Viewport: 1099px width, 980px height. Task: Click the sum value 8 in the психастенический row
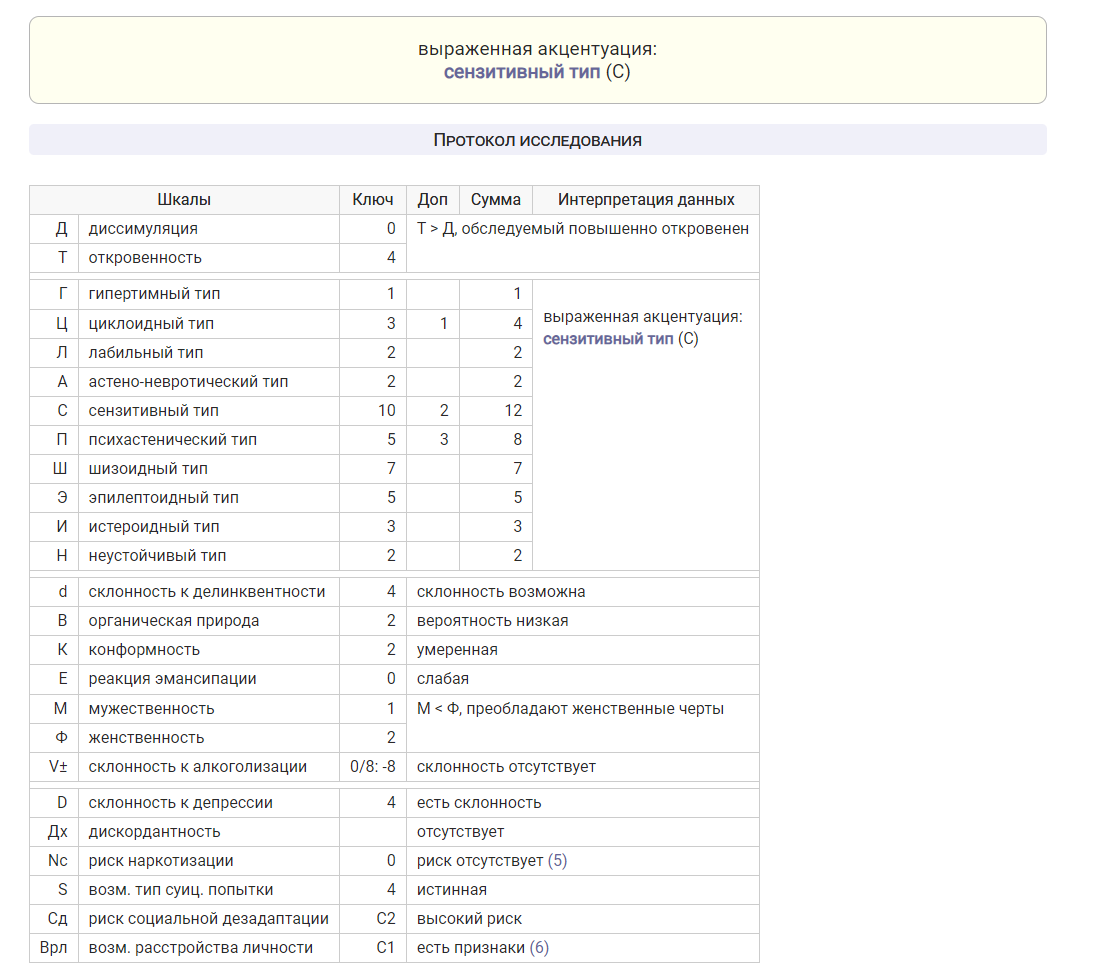point(517,440)
